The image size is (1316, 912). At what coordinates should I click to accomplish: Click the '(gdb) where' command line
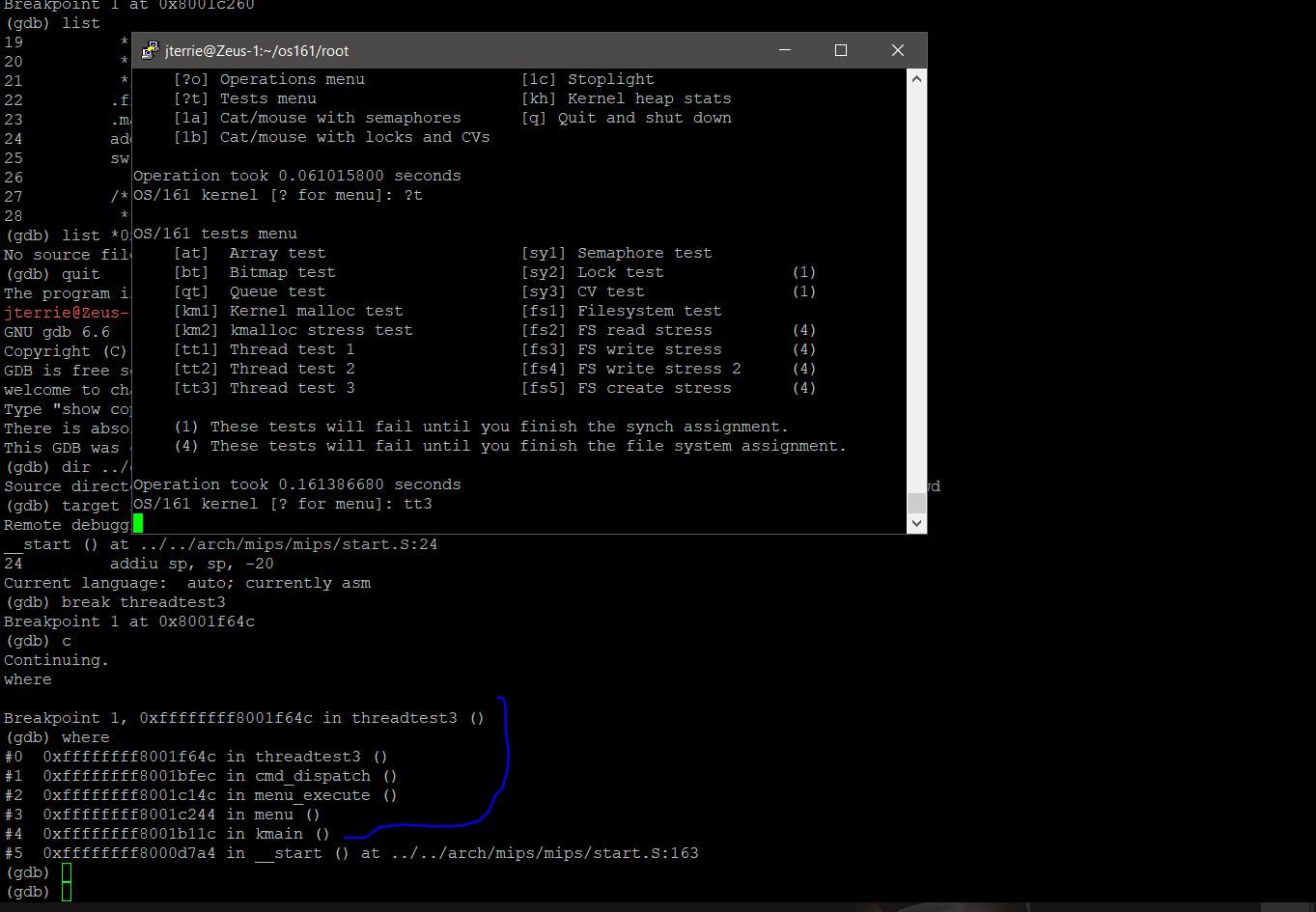click(57, 737)
